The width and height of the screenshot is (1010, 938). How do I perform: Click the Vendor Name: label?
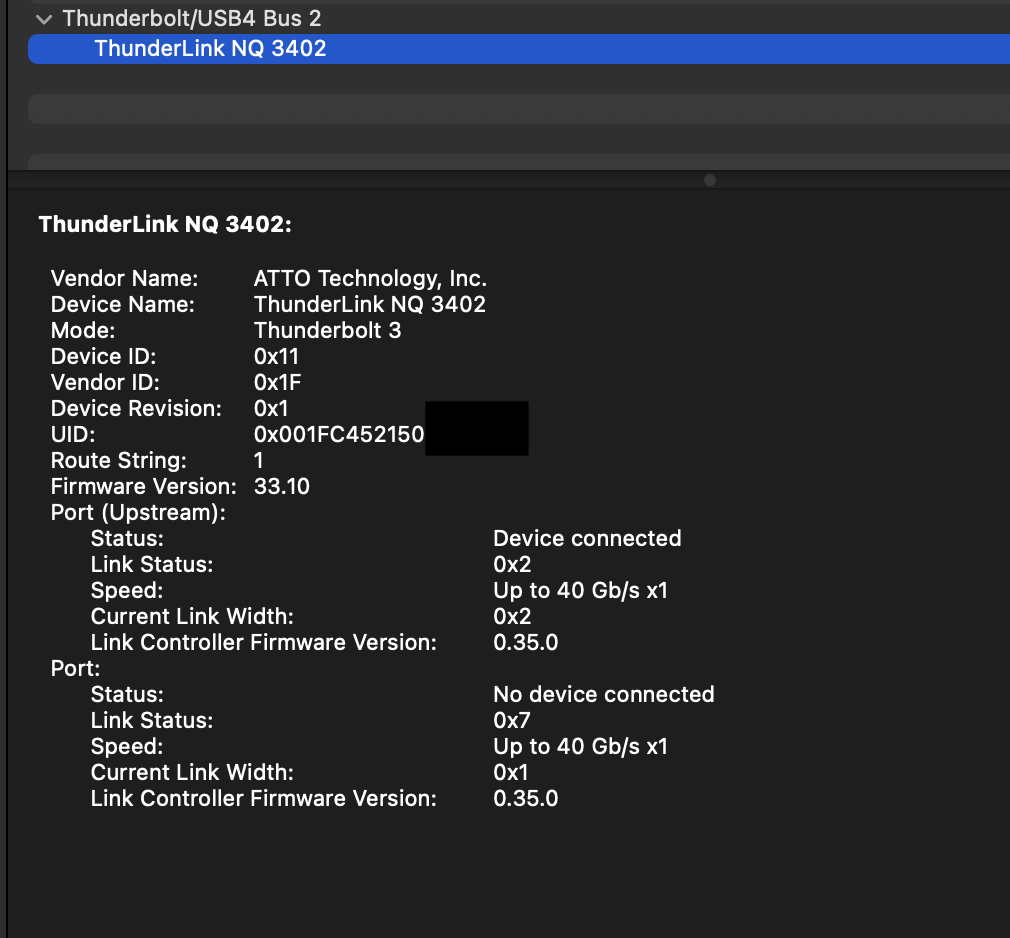124,278
